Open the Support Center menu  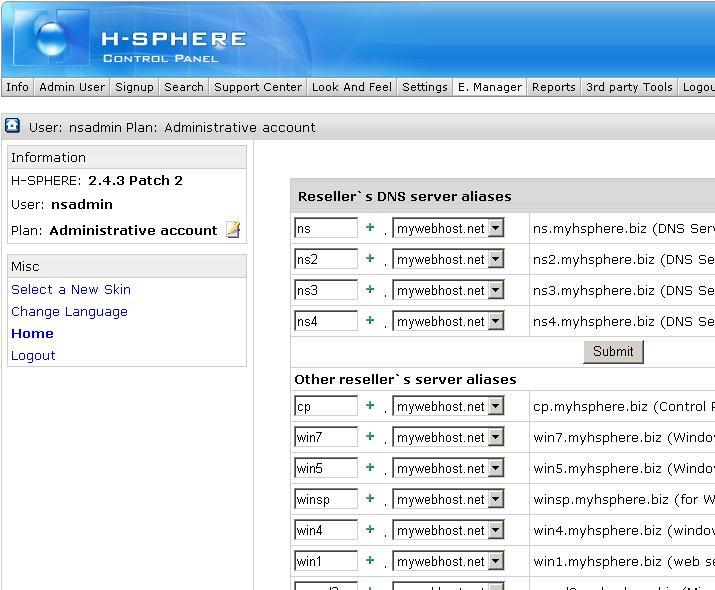[258, 87]
